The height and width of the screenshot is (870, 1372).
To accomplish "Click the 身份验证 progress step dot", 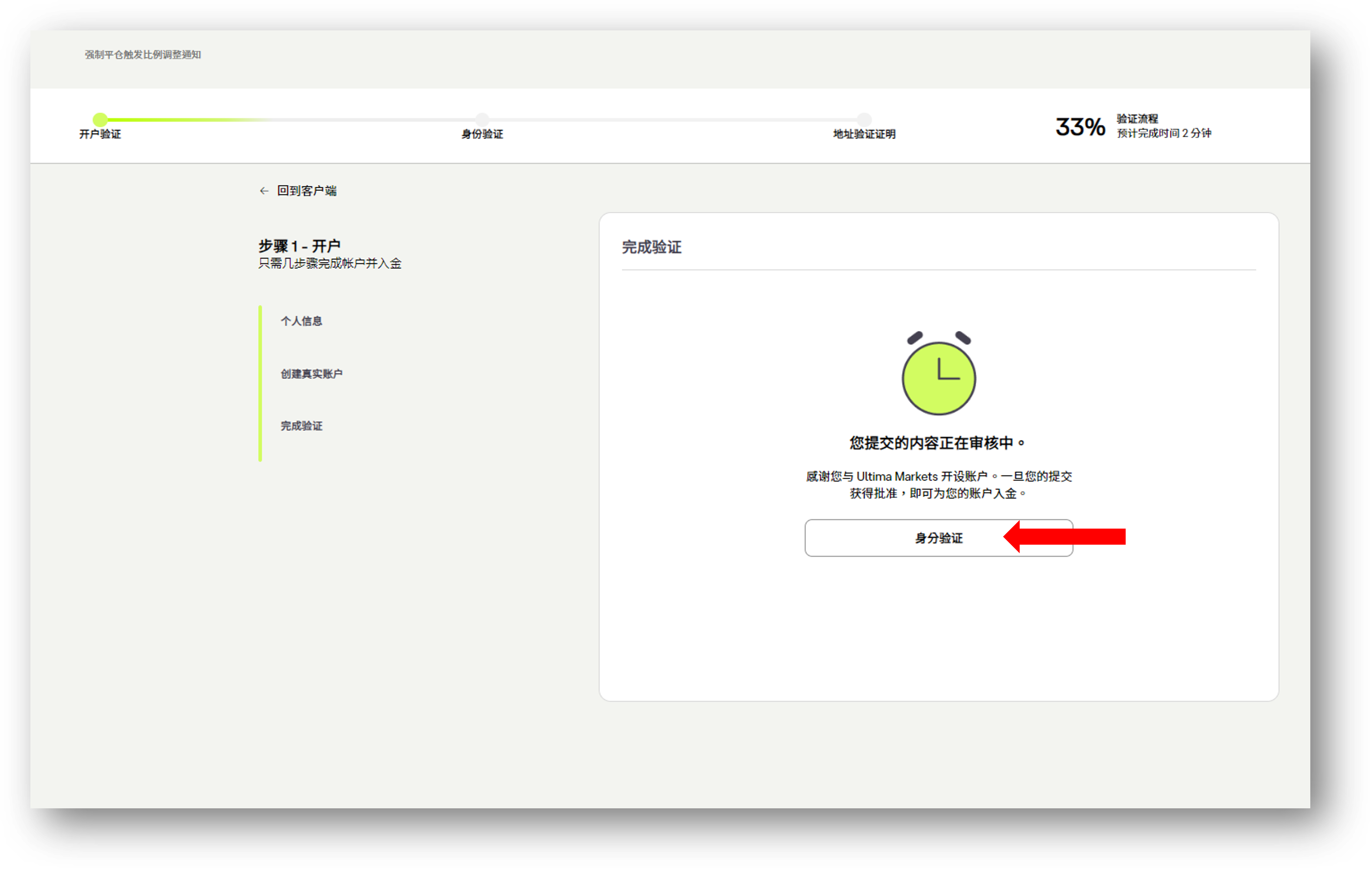I will pyautogui.click(x=482, y=119).
